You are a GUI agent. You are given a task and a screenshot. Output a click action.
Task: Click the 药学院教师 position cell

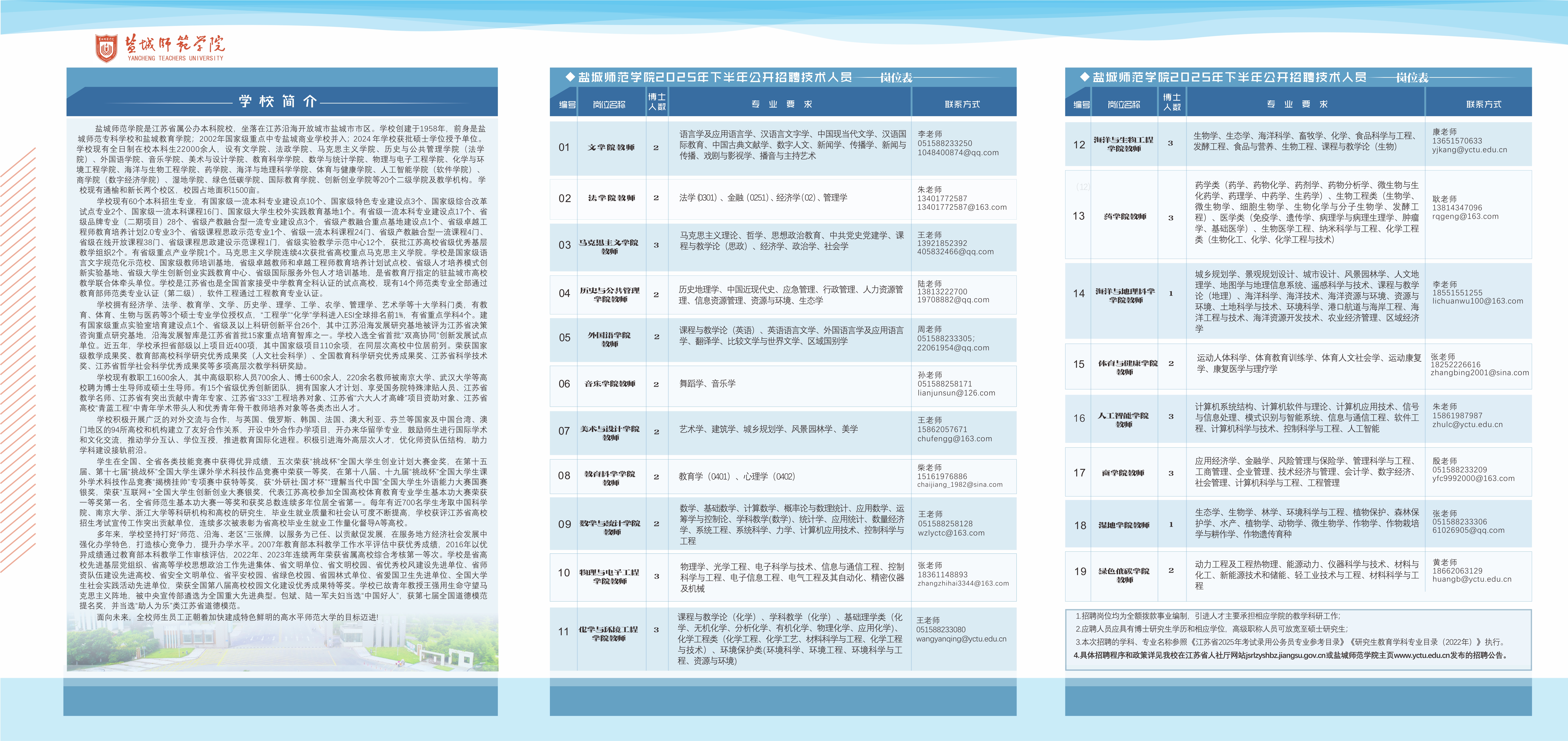tap(1125, 216)
